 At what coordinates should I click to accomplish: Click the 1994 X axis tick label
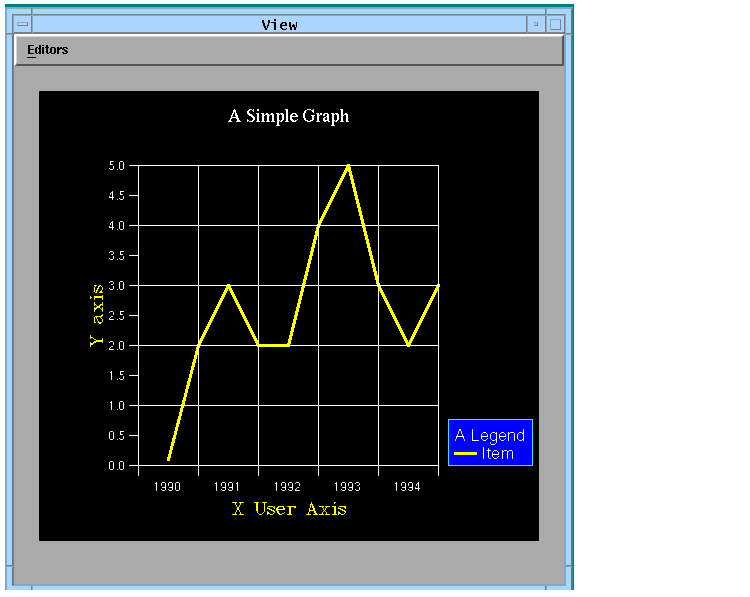click(x=407, y=487)
